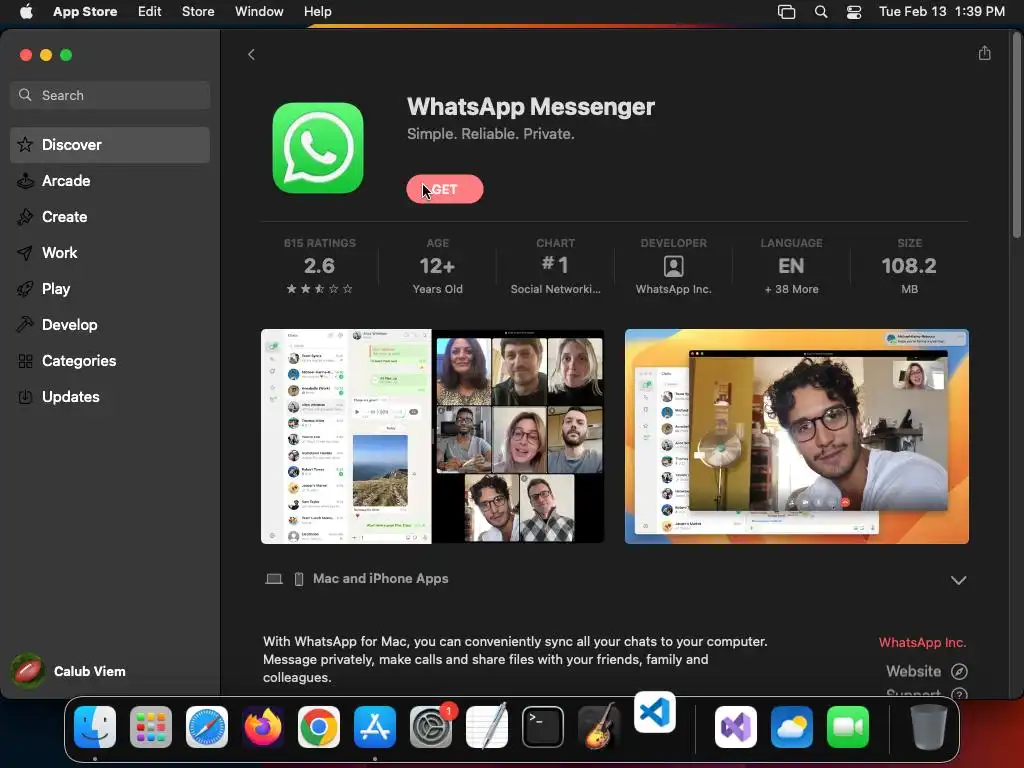Open the Trash in the Dock

pos(929,727)
